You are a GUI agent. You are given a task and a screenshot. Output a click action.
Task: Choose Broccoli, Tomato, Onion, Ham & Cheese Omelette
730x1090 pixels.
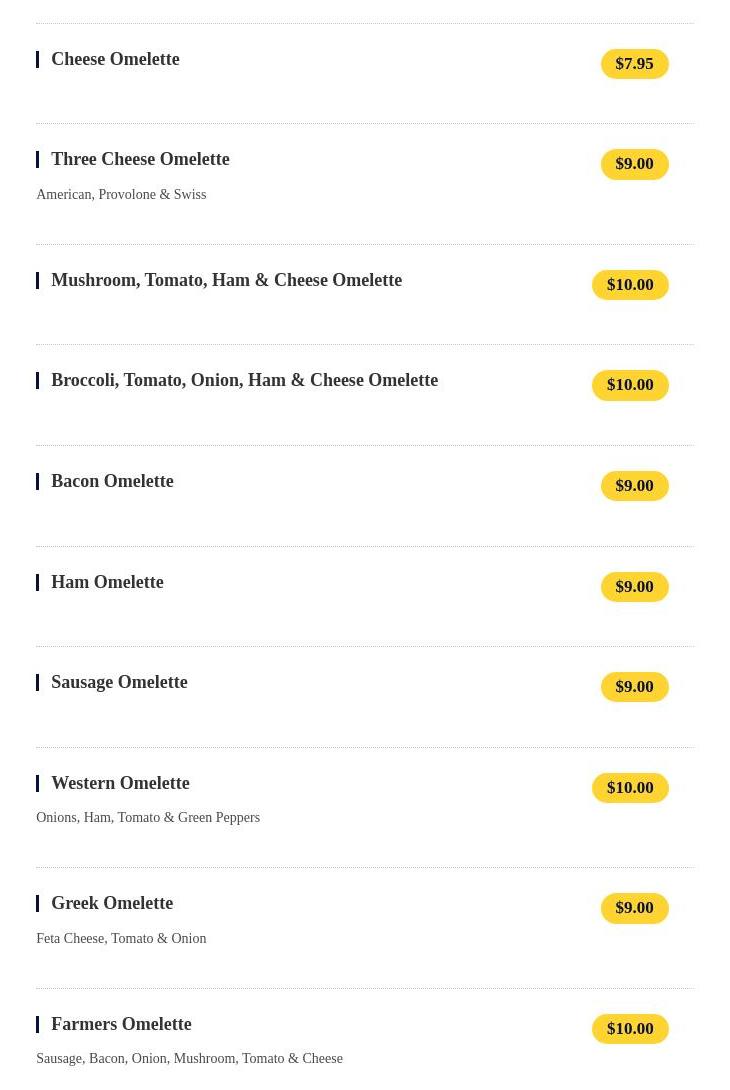[244, 380]
